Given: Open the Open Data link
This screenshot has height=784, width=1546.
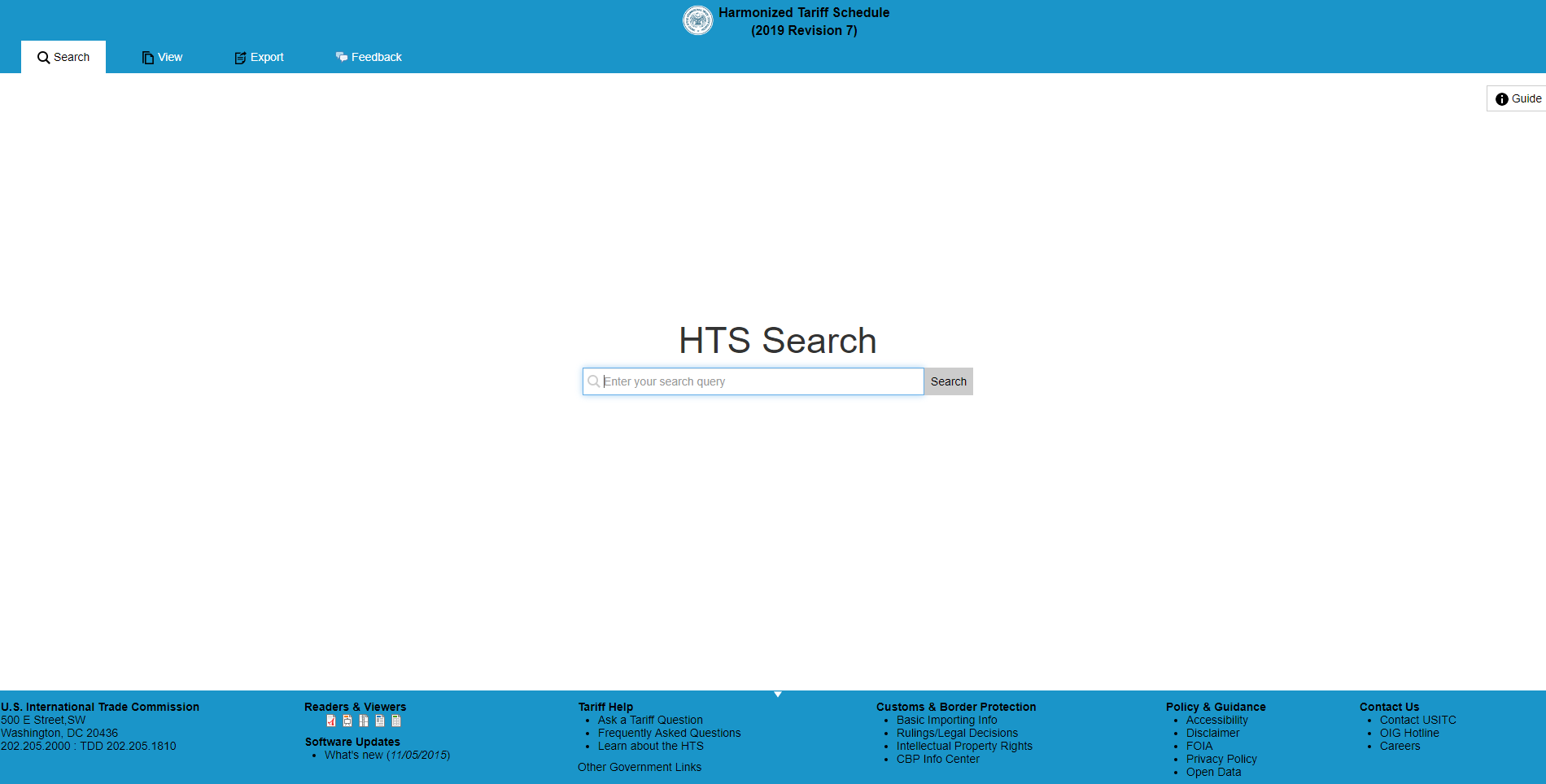Looking at the screenshot, I should pos(1213,772).
